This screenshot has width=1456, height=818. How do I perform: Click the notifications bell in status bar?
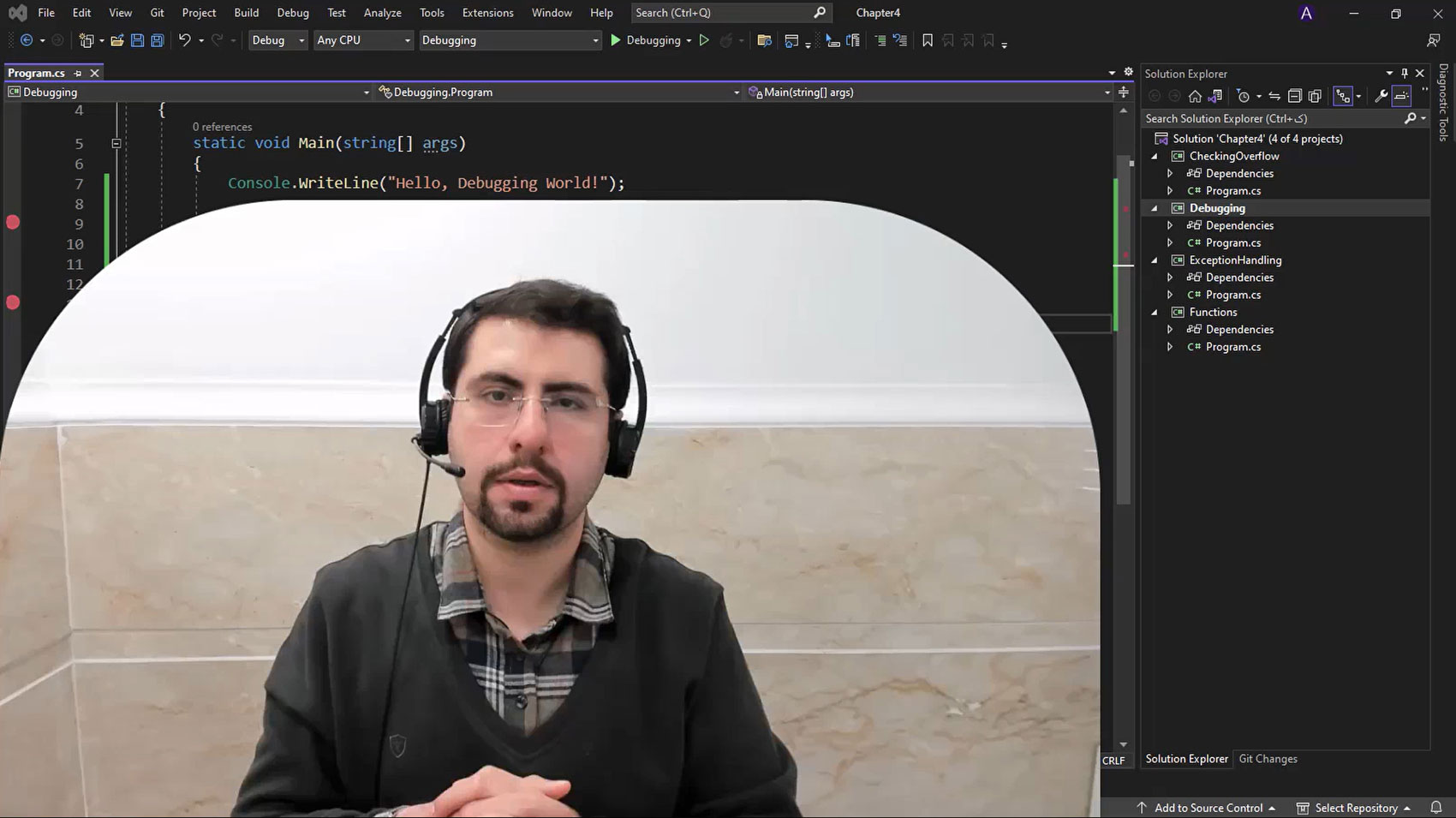(x=1436, y=808)
